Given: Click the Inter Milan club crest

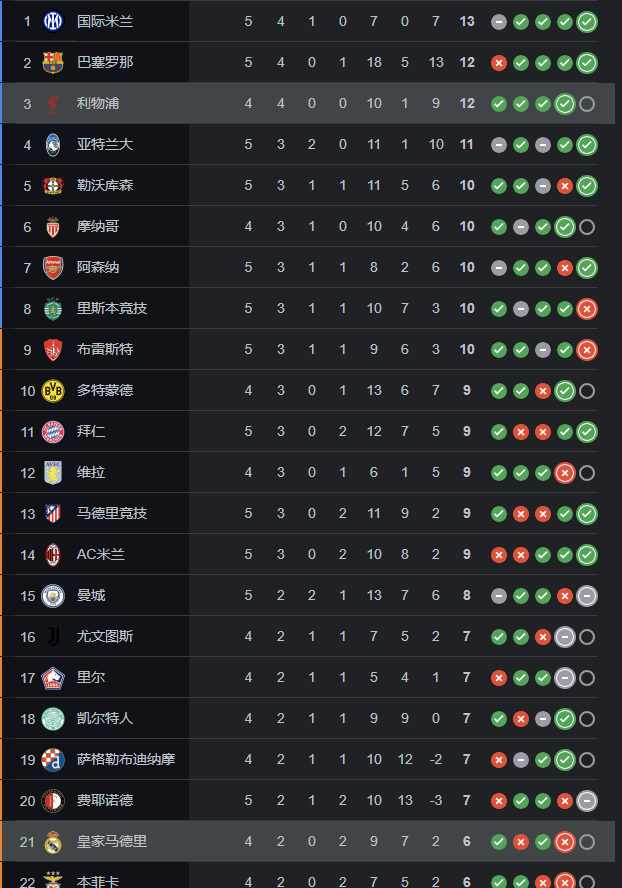Looking at the screenshot, I should point(53,21).
